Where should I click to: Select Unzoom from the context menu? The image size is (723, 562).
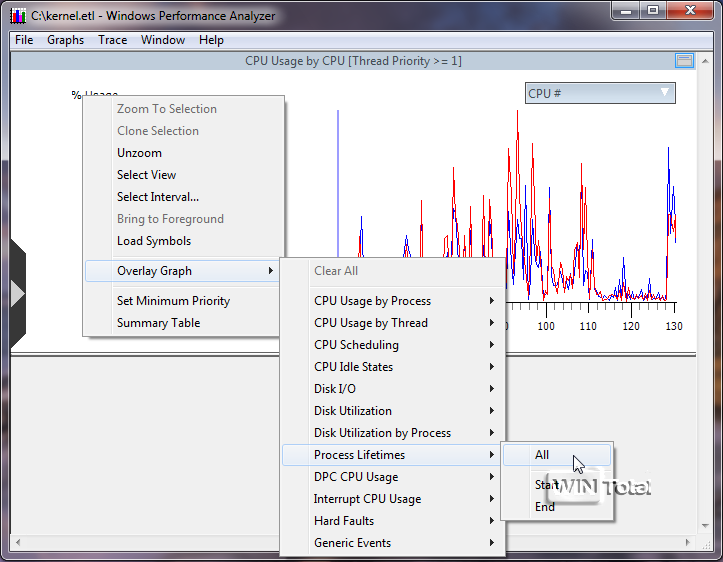click(139, 153)
